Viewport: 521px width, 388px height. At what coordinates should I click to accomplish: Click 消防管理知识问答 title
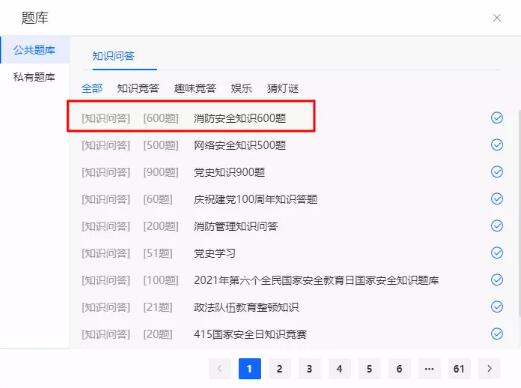(x=236, y=226)
